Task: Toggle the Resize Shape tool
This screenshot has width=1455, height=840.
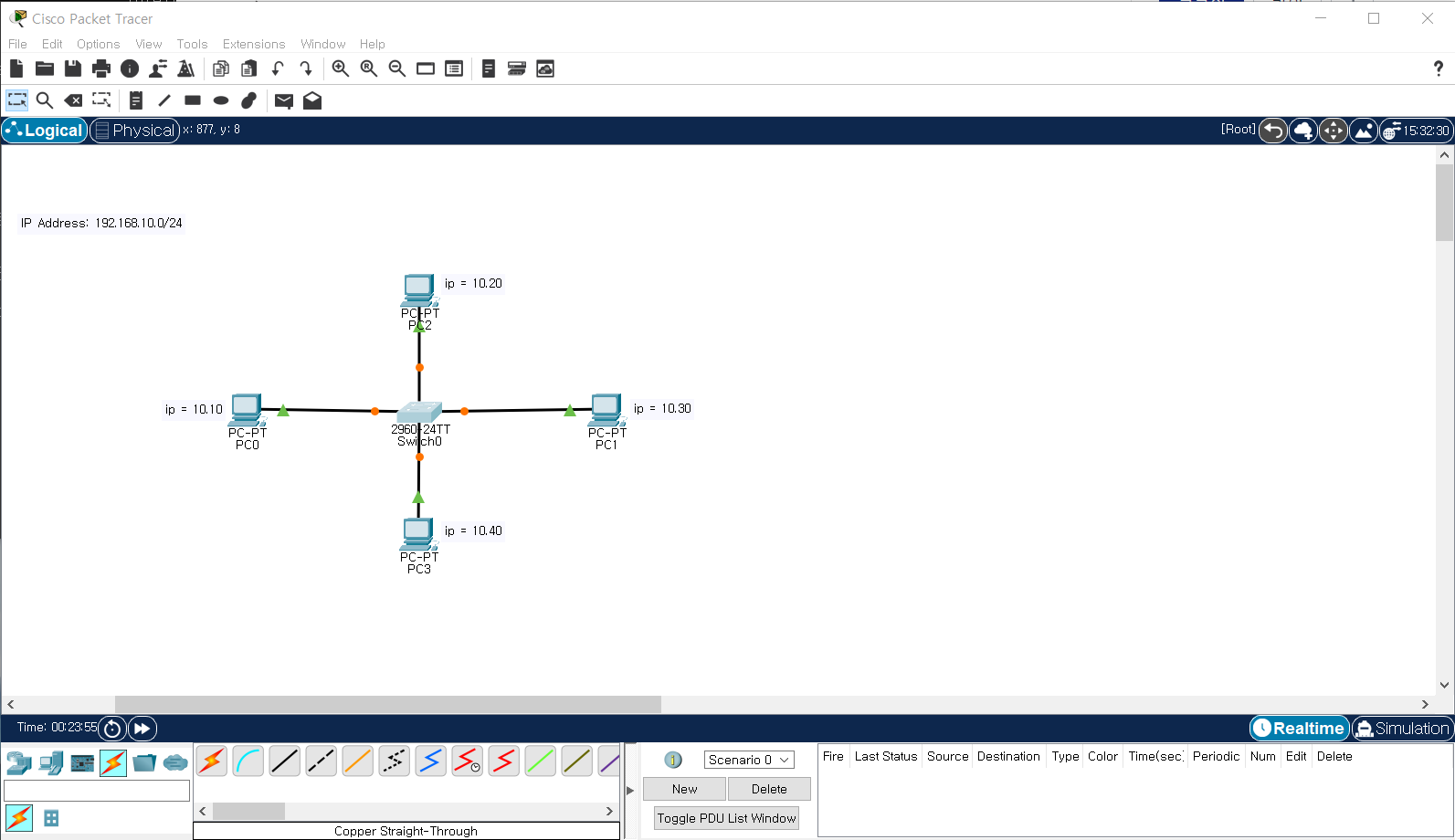Action: [x=101, y=100]
